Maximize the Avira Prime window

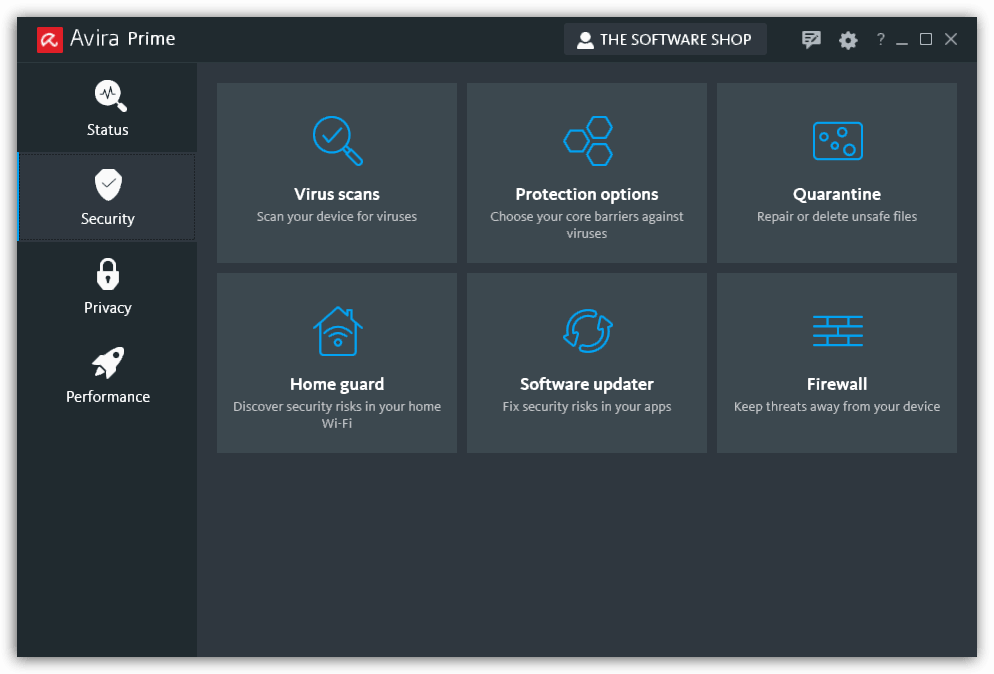[926, 40]
